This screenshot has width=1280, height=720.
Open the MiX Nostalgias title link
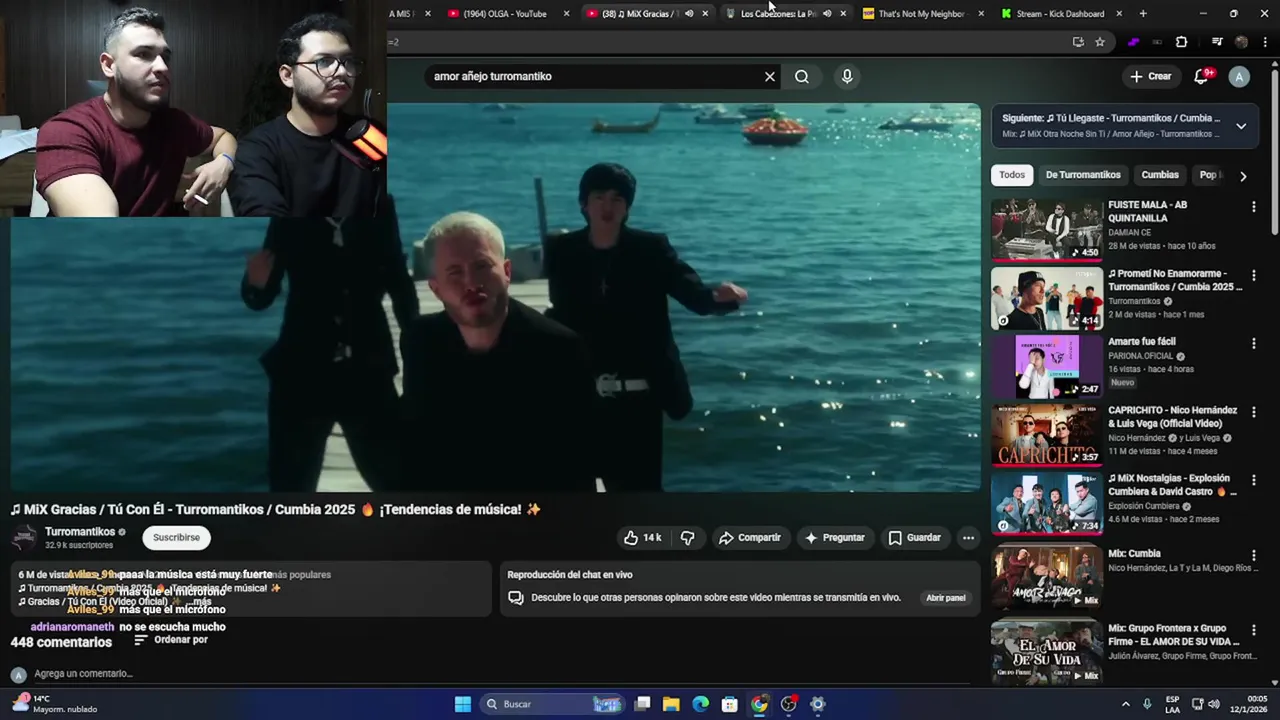(1172, 485)
